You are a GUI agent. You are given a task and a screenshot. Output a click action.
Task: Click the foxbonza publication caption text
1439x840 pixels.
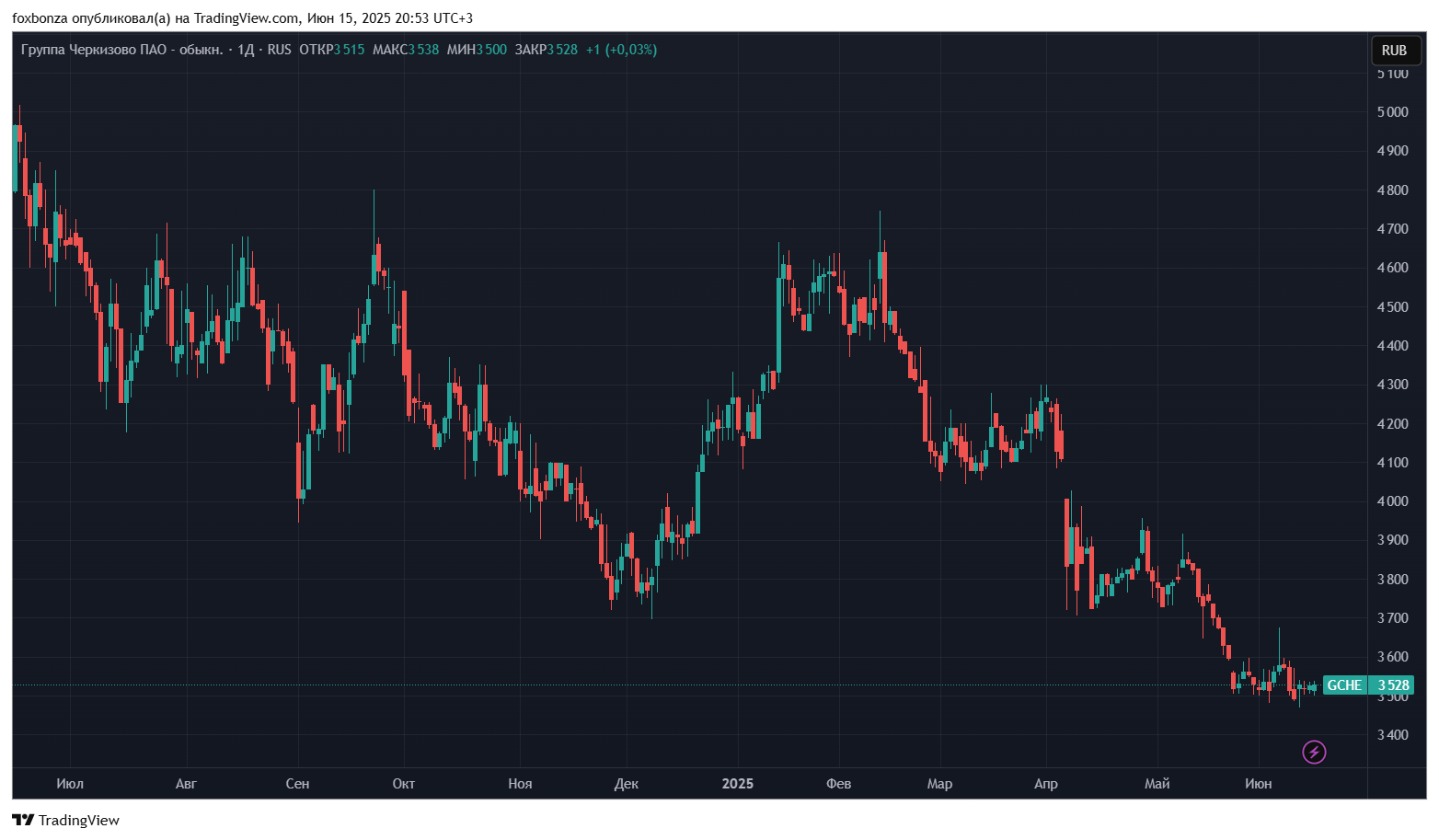[x=243, y=18]
